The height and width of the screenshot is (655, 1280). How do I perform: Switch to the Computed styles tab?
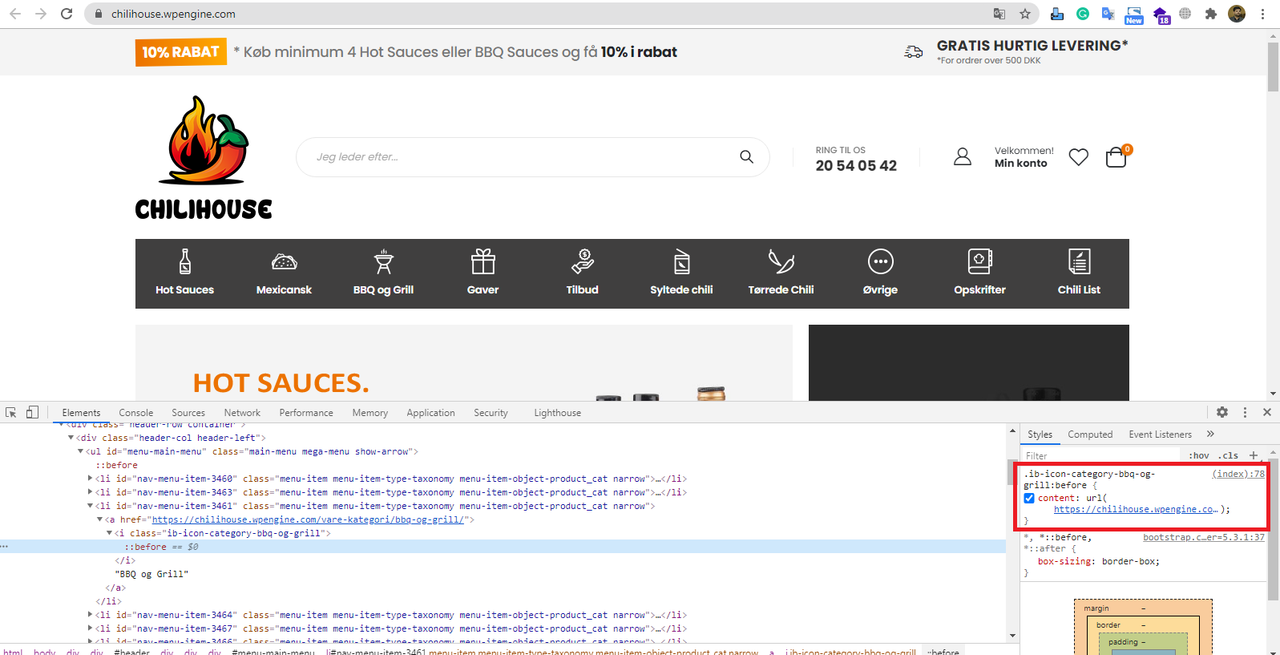coord(1090,434)
